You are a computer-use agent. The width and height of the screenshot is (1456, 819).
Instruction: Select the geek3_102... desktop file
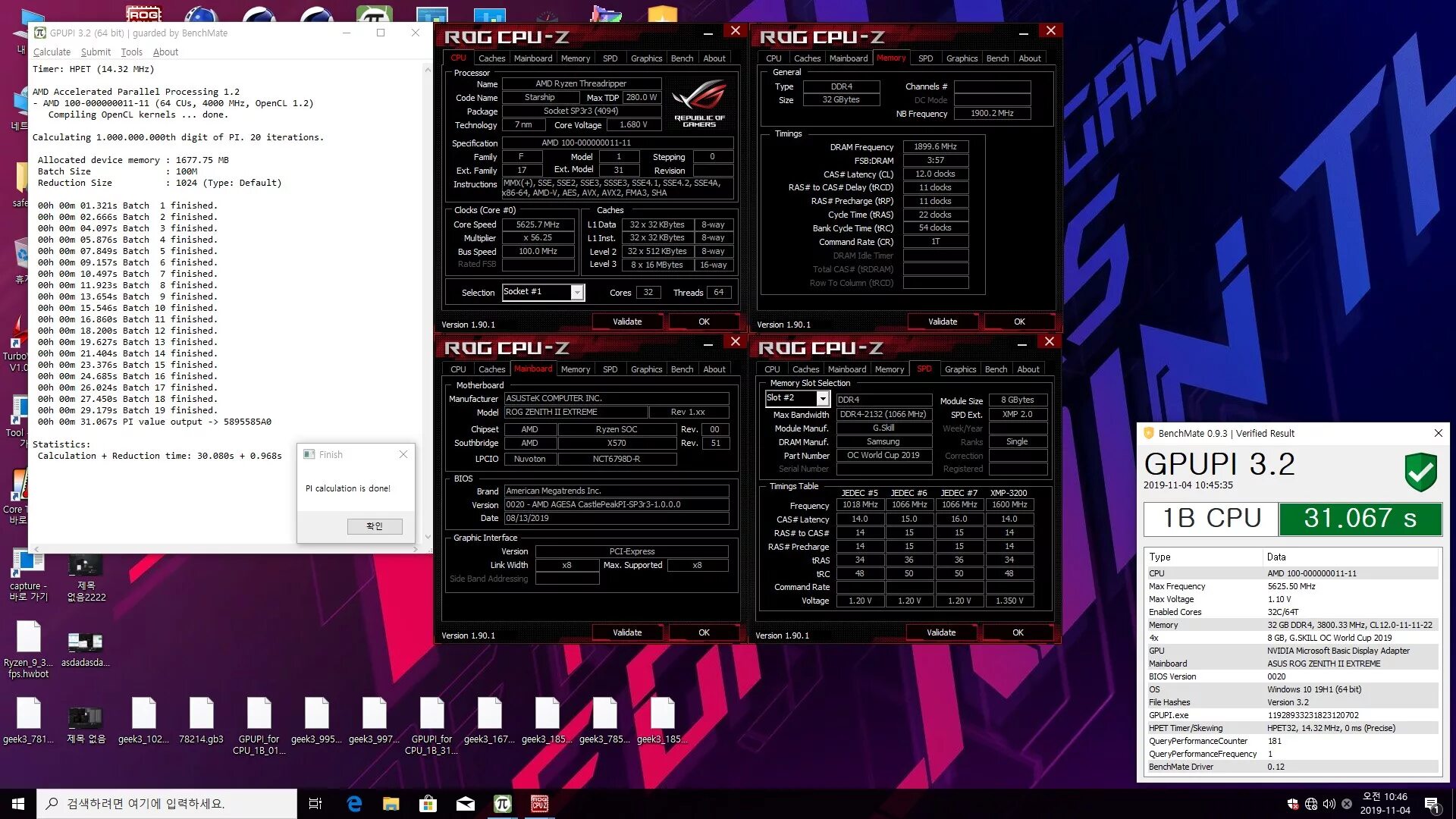pos(143,720)
